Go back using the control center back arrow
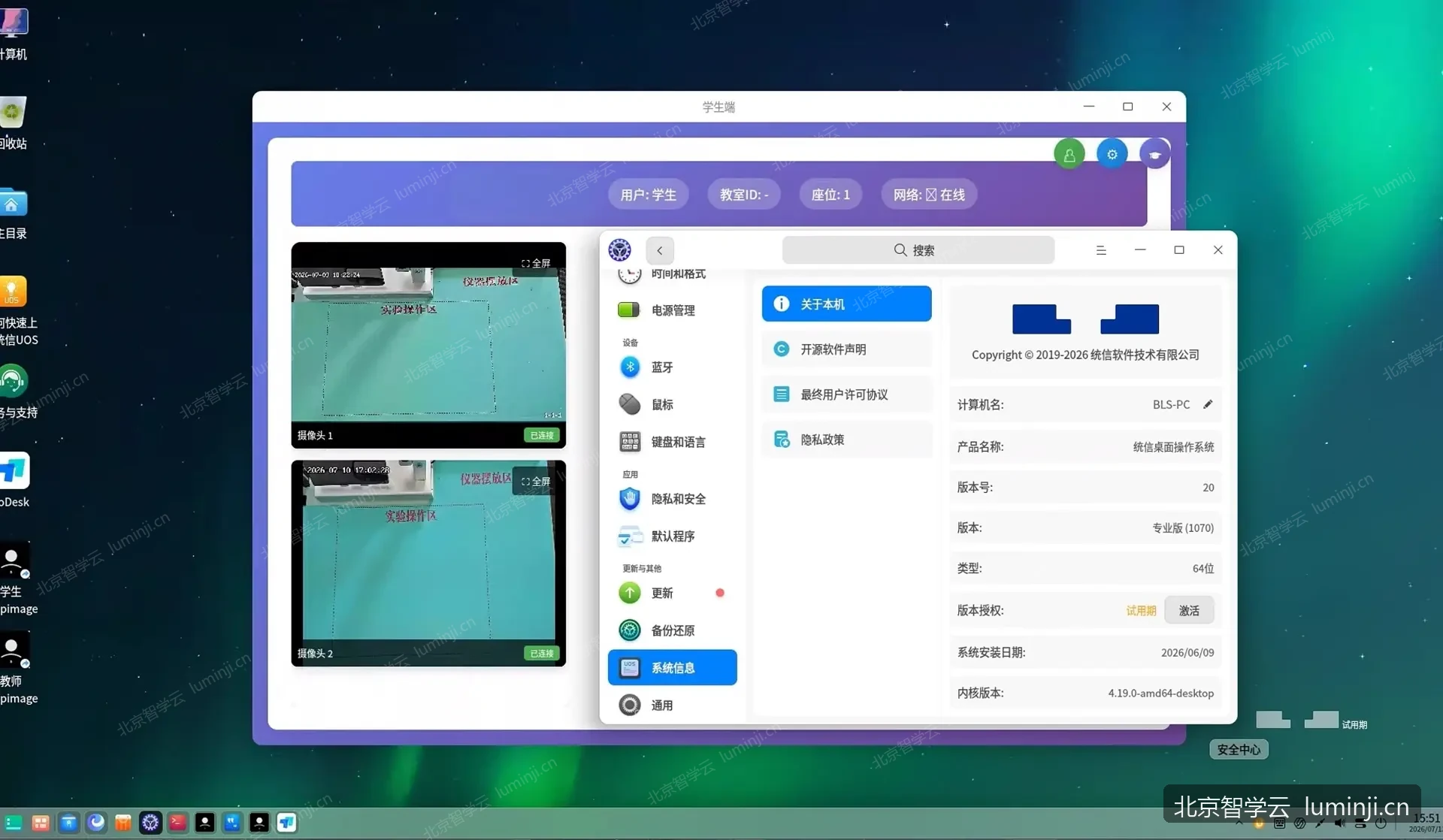1443x840 pixels. (x=659, y=250)
